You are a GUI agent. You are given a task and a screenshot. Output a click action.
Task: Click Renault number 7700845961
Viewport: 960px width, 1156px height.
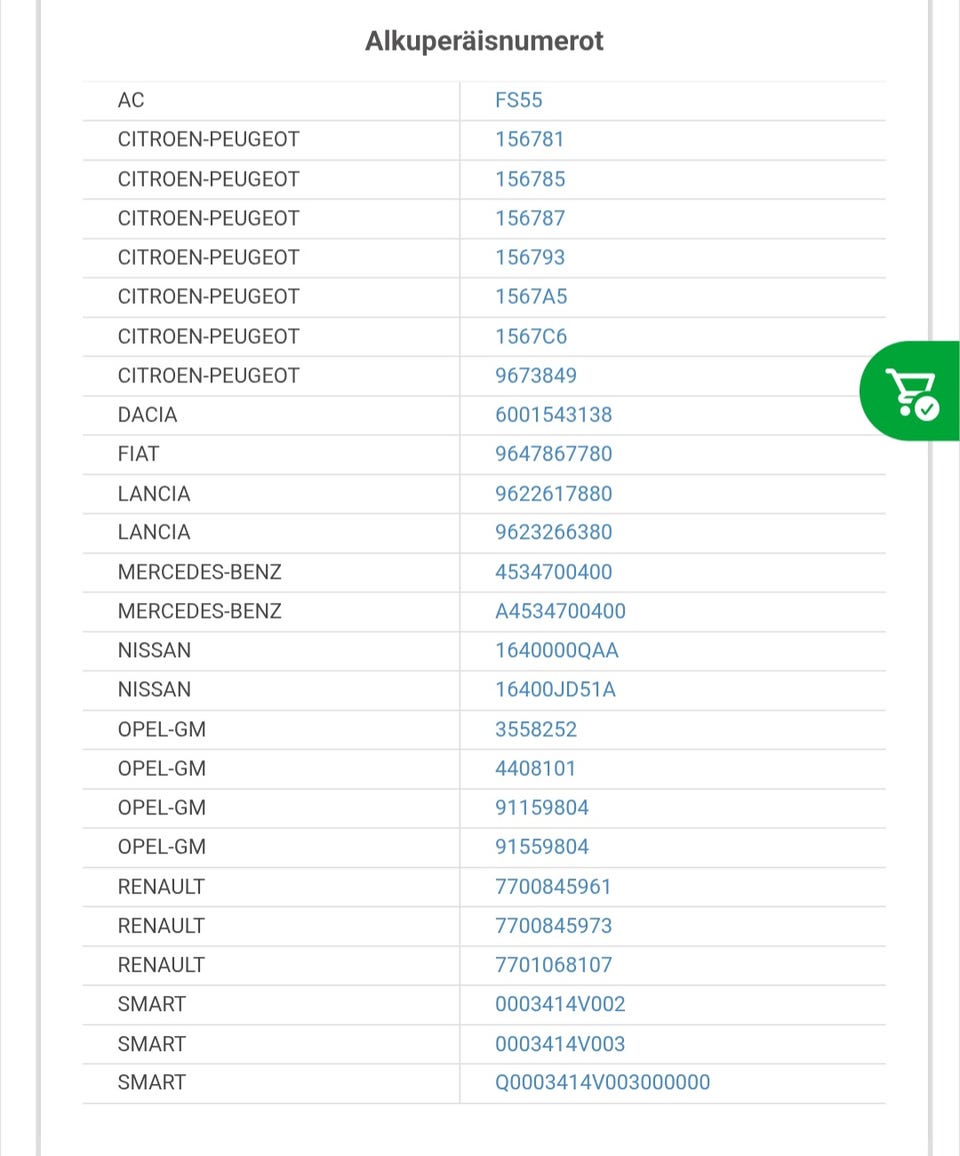point(553,887)
